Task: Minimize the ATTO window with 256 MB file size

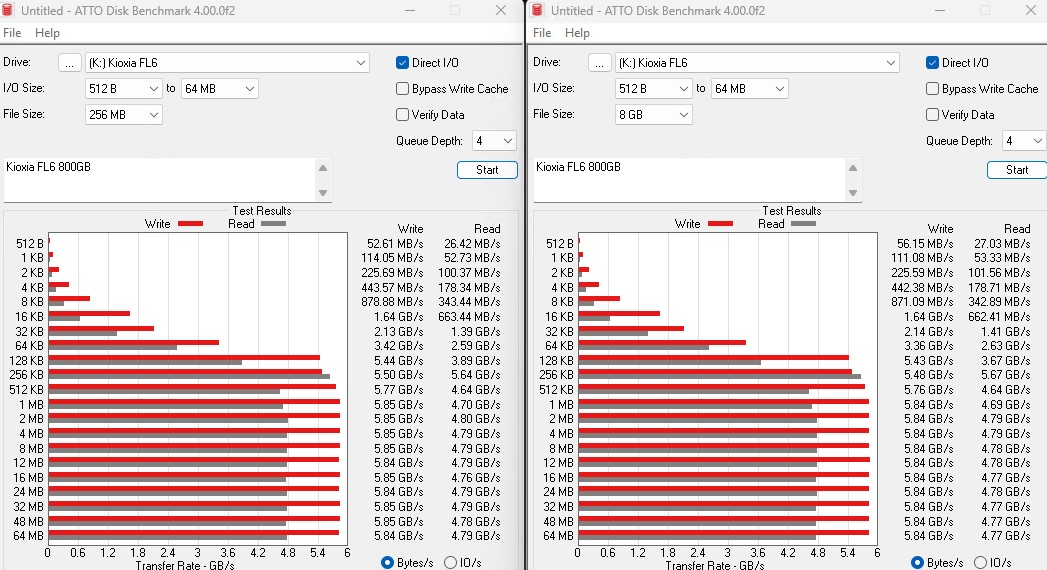Action: 412,11
